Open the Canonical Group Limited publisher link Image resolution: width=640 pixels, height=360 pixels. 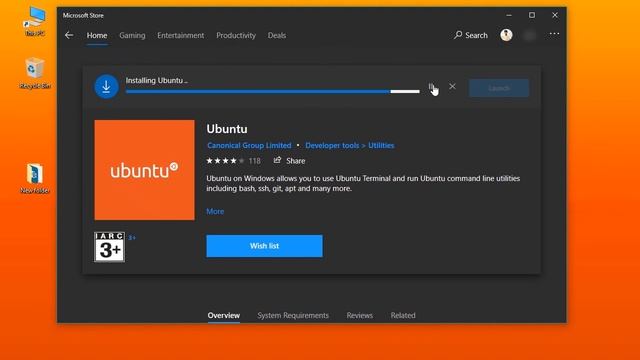coord(249,145)
